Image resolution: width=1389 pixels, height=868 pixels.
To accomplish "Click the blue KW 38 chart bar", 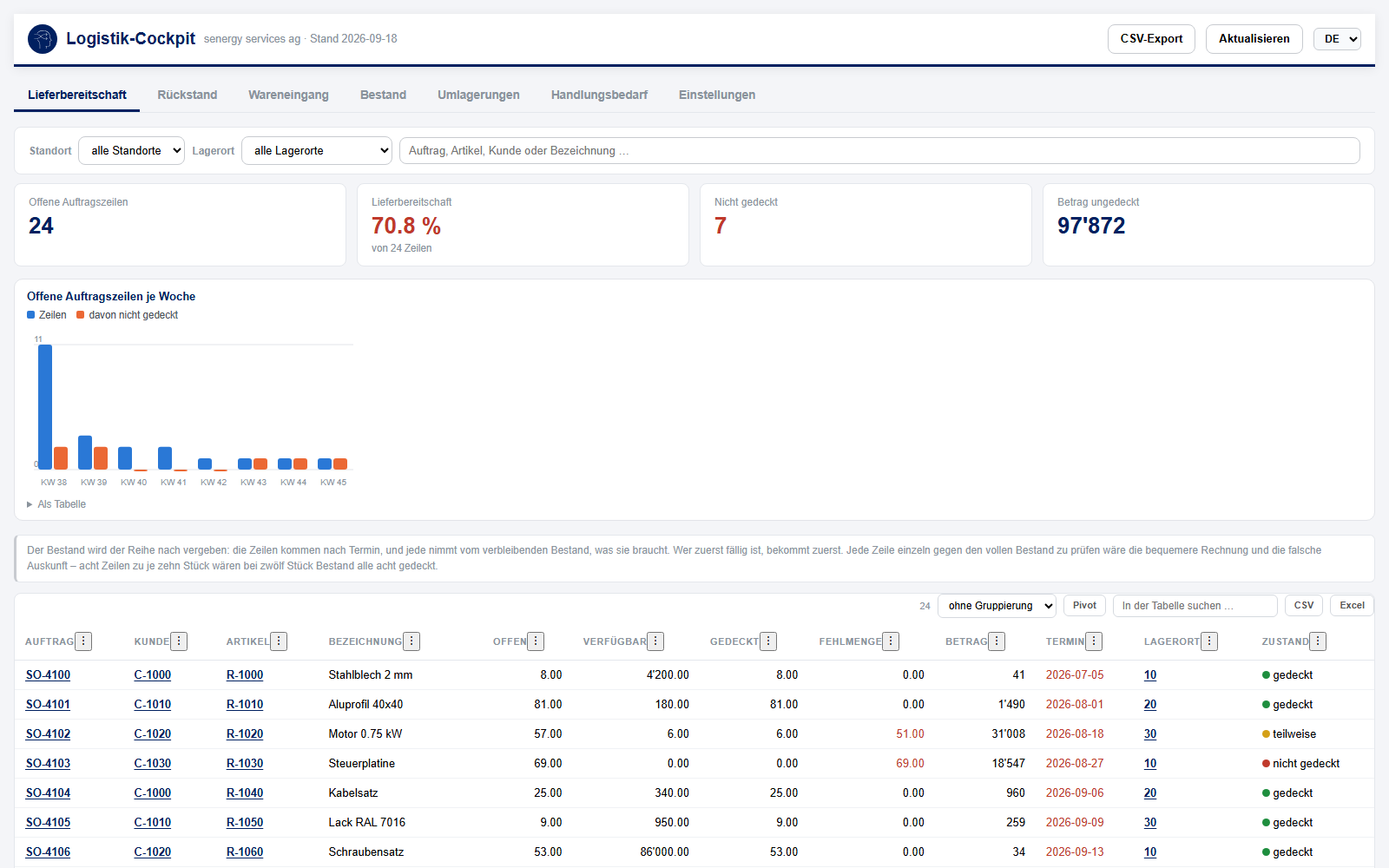I will pyautogui.click(x=45, y=407).
